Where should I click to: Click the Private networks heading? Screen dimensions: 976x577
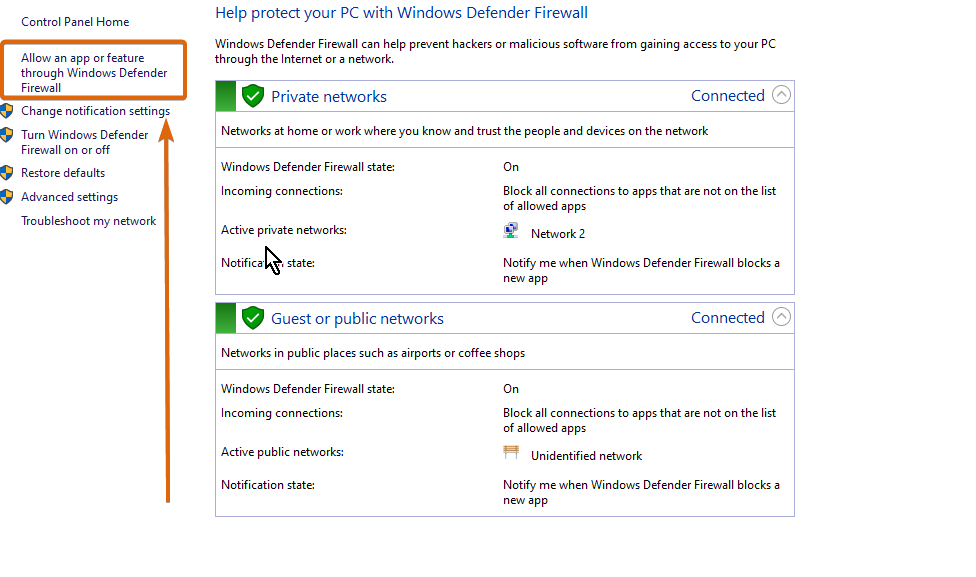click(329, 96)
